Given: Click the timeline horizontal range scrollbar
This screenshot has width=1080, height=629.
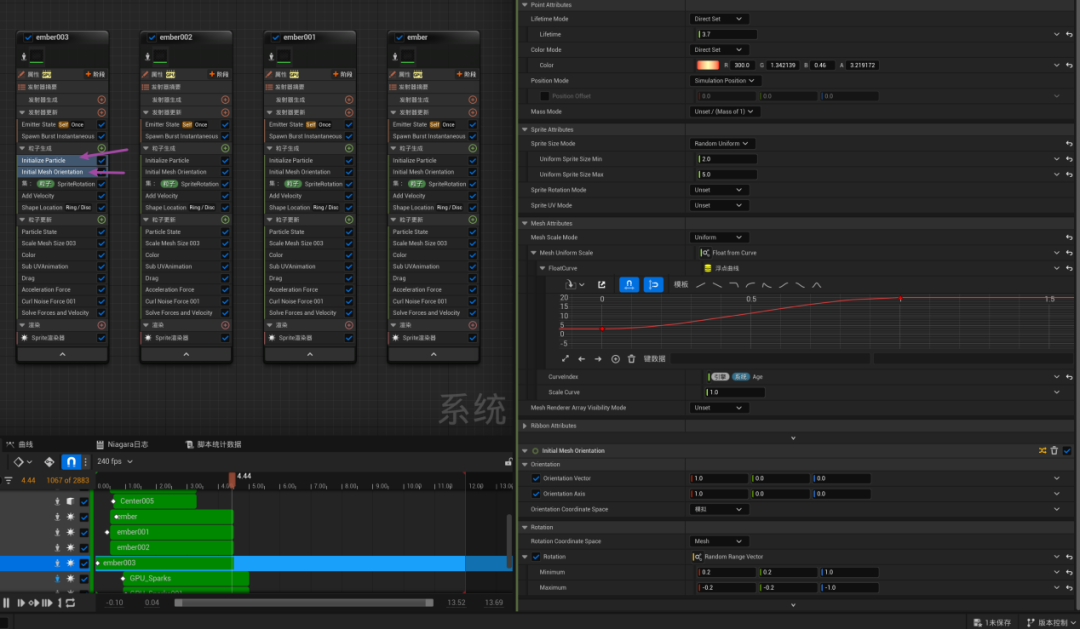Looking at the screenshot, I should 304,603.
